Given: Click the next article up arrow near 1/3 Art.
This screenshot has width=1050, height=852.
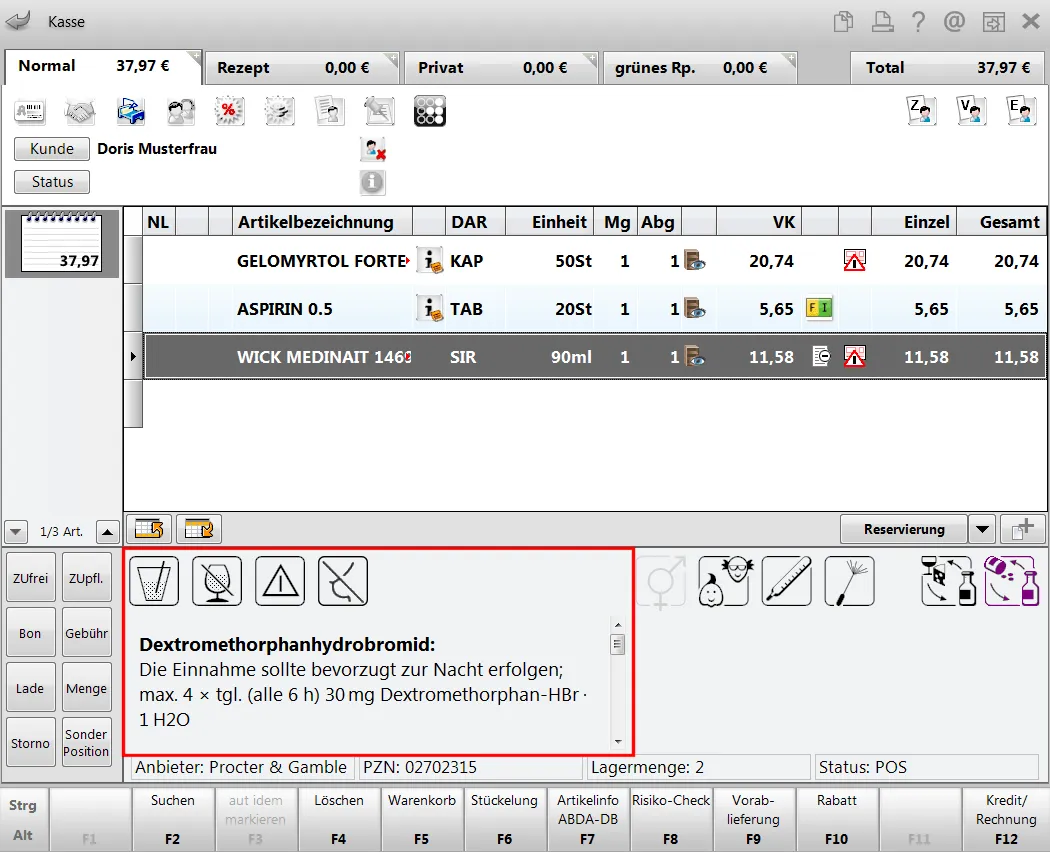Looking at the screenshot, I should [107, 532].
